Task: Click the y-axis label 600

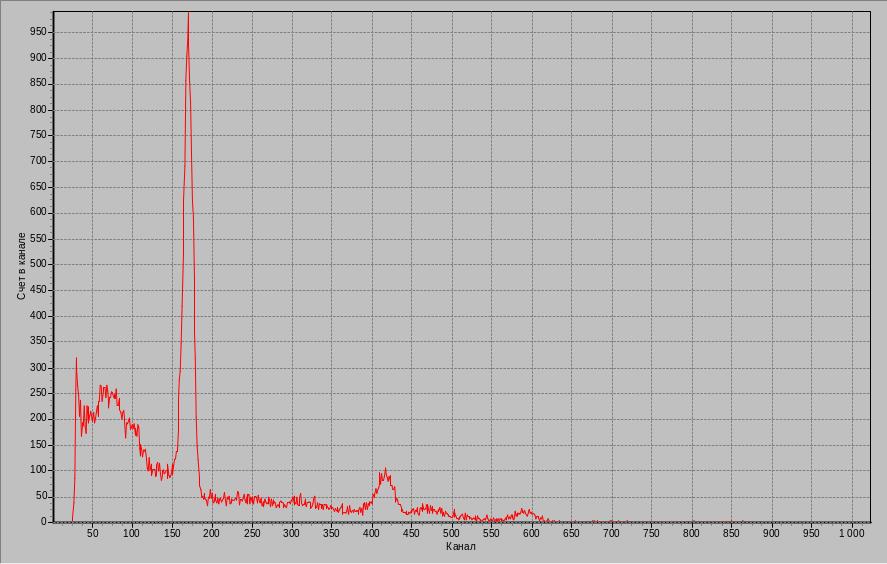Action: [38, 213]
